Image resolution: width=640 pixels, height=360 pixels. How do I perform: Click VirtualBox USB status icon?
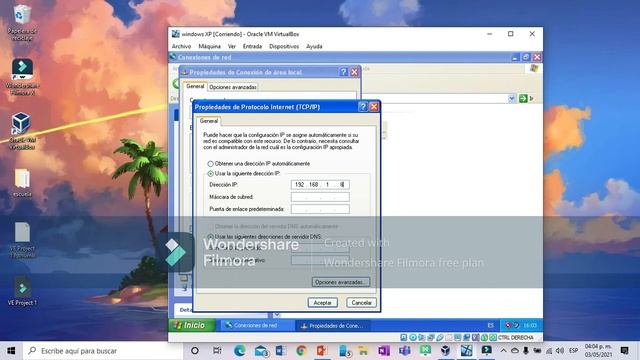[440, 338]
